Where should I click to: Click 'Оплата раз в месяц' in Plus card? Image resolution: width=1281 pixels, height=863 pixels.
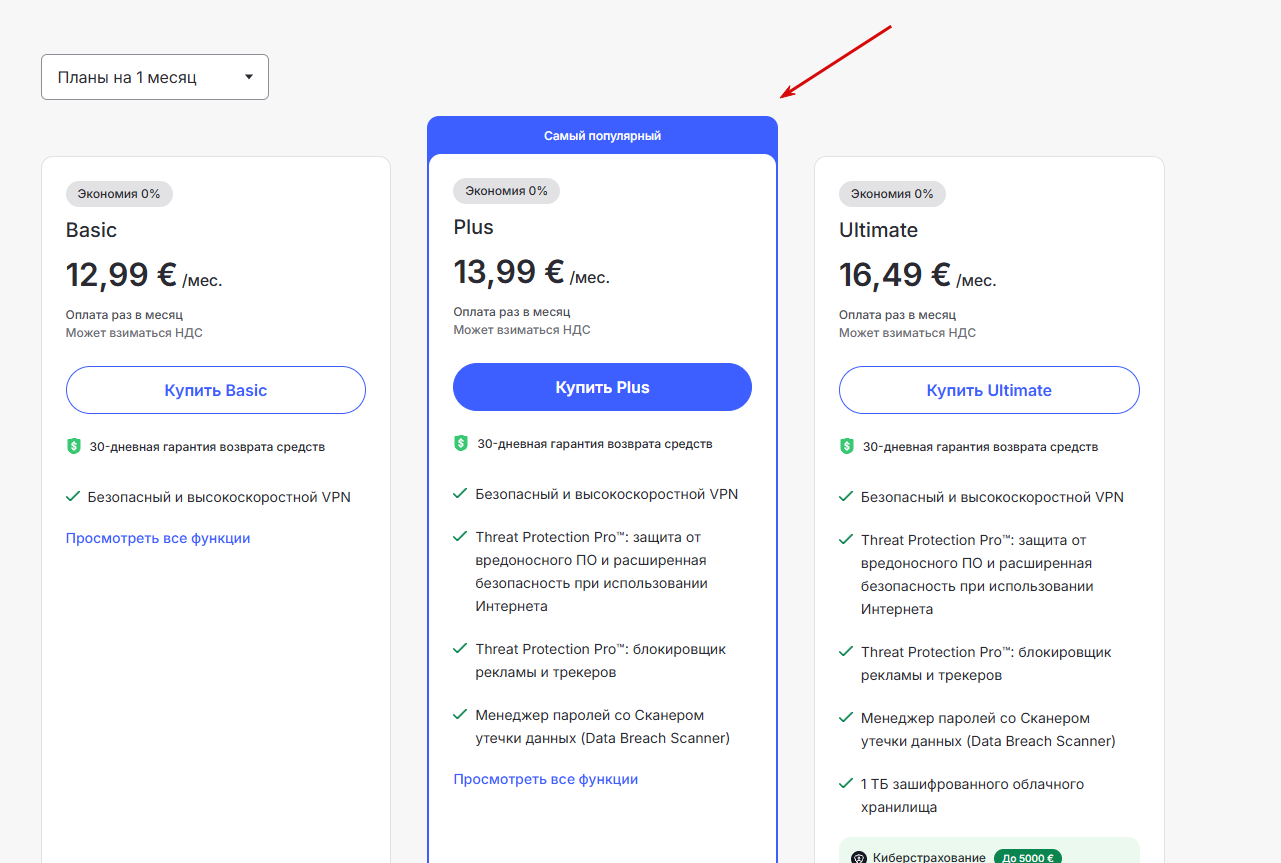[x=512, y=312]
